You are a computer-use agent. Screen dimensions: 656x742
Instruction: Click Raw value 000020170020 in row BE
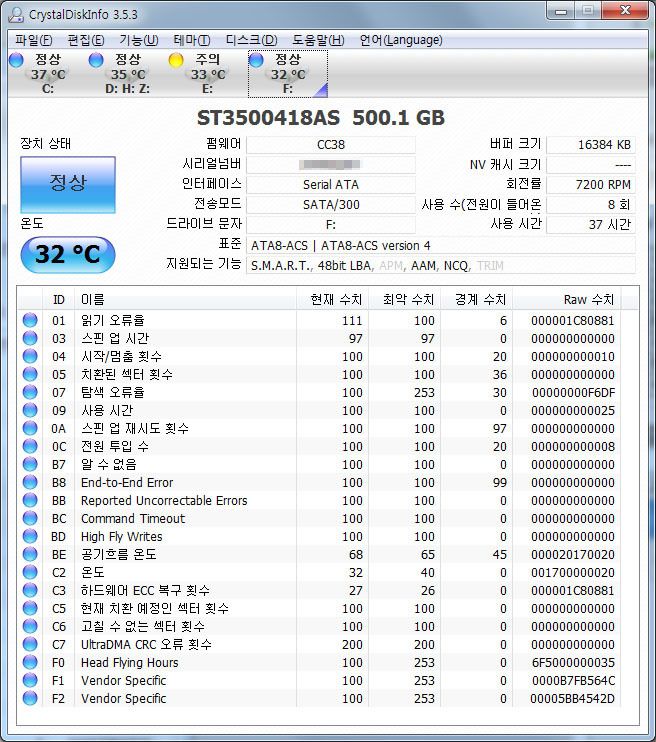click(573, 554)
